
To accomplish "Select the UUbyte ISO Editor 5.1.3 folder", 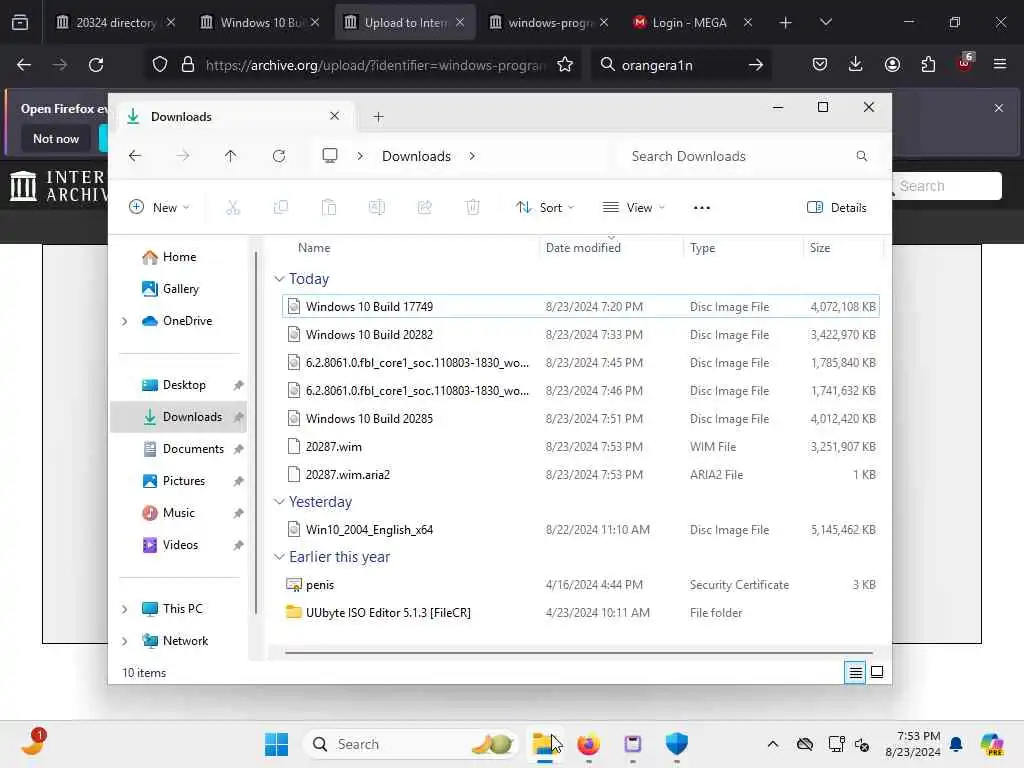I will tap(581, 613).
